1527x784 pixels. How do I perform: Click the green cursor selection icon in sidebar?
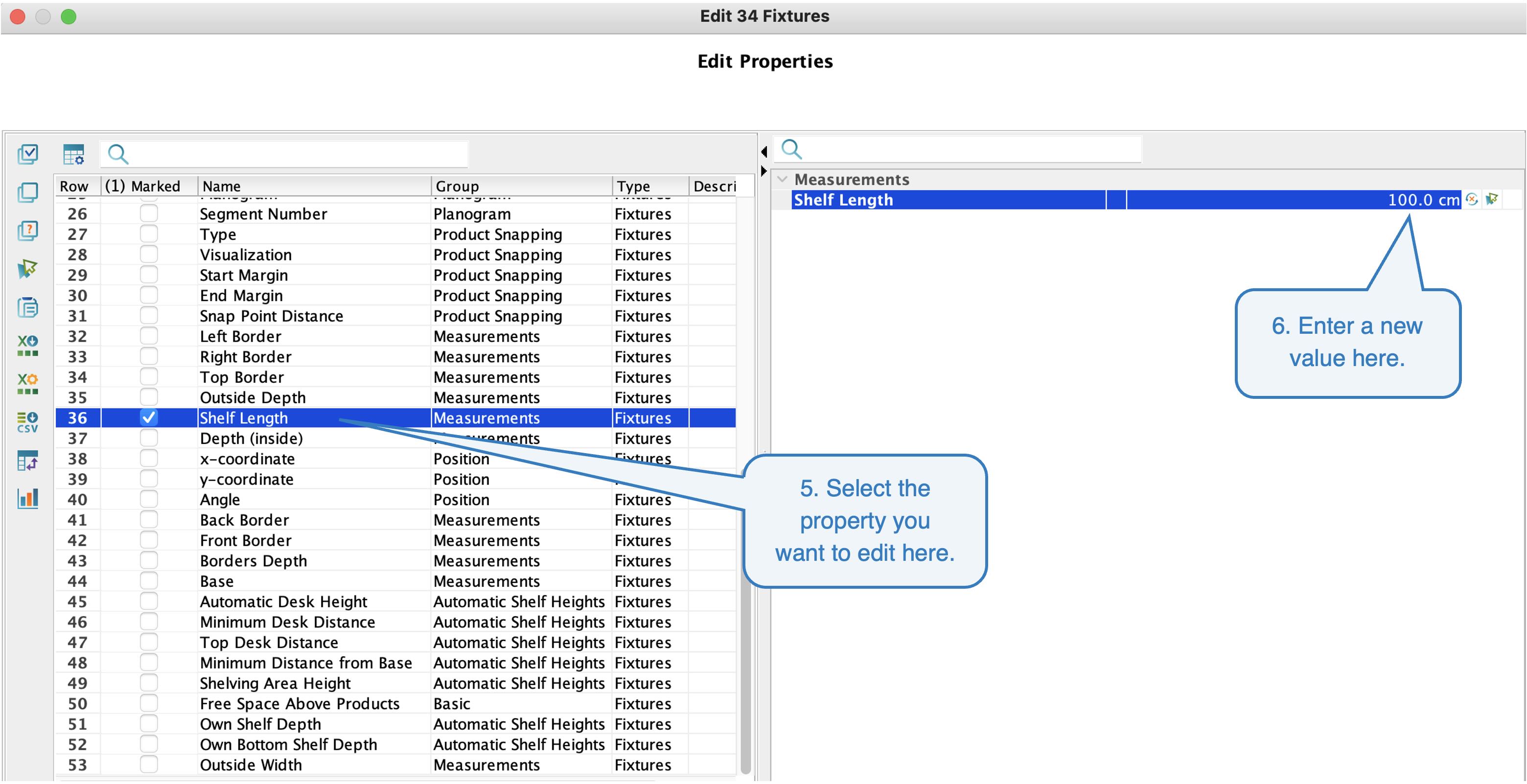[28, 269]
